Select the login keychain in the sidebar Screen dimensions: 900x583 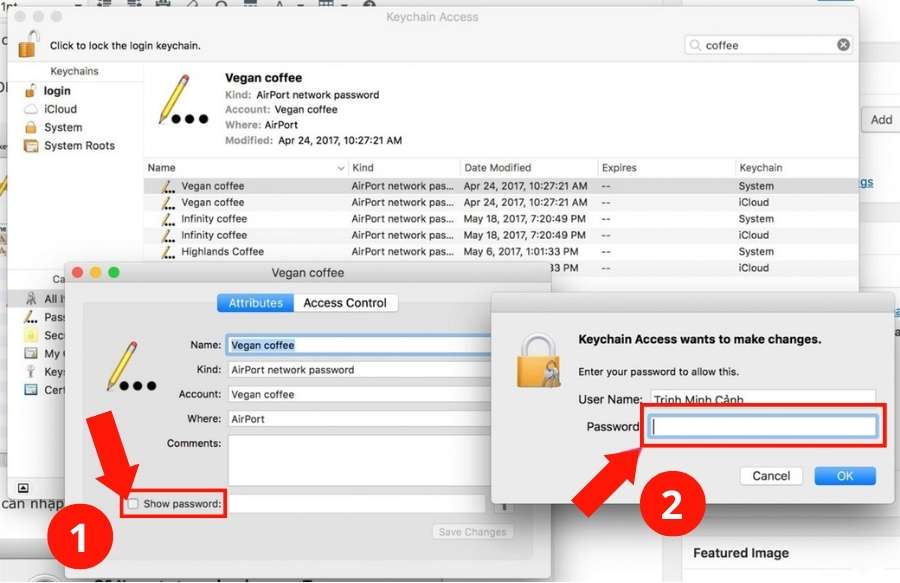[57, 91]
